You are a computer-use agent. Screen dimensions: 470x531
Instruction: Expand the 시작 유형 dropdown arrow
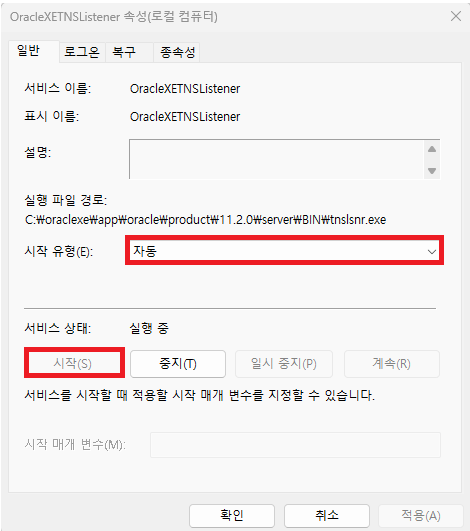click(x=431, y=252)
